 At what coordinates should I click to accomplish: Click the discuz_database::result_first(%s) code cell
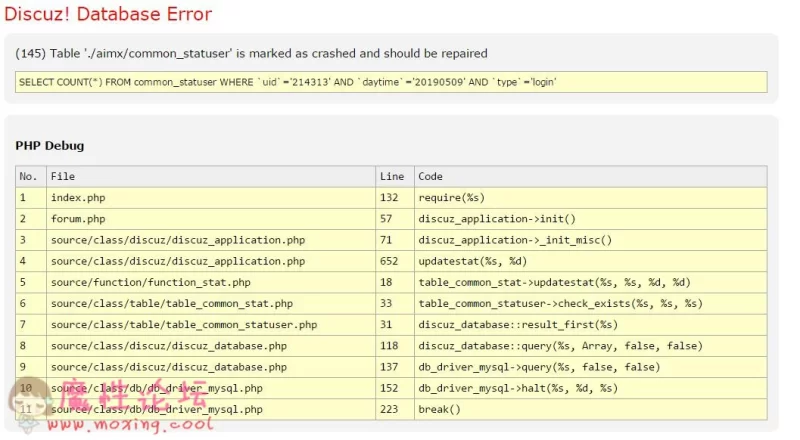(x=591, y=325)
